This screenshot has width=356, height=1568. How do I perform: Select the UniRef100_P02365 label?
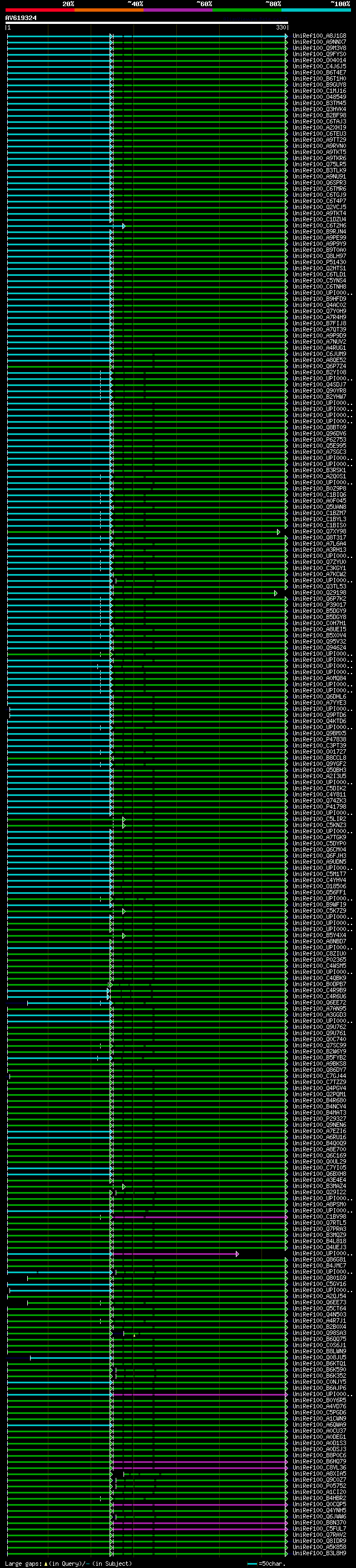tap(319, 960)
